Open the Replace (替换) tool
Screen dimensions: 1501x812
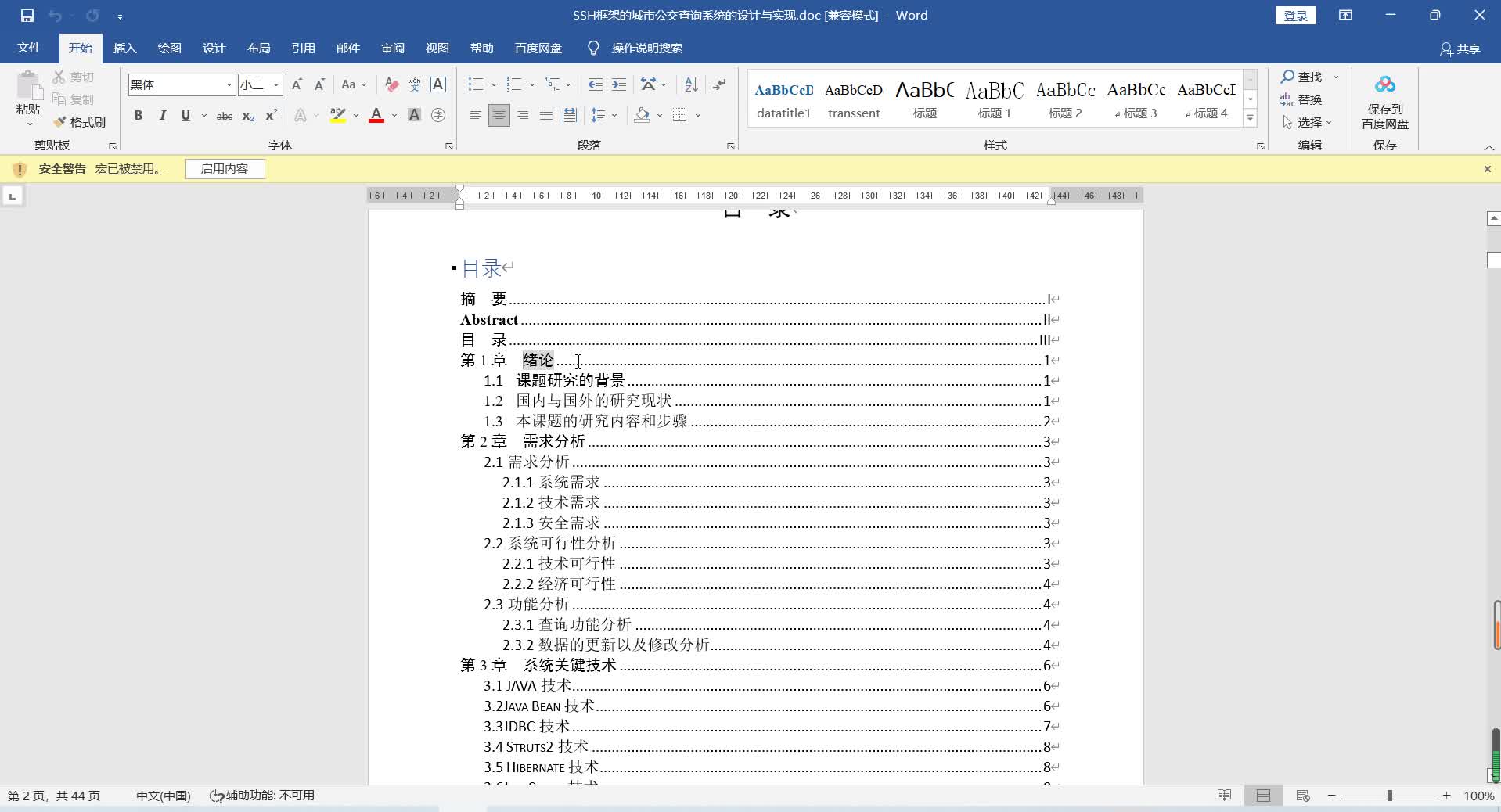pyautogui.click(x=1308, y=99)
